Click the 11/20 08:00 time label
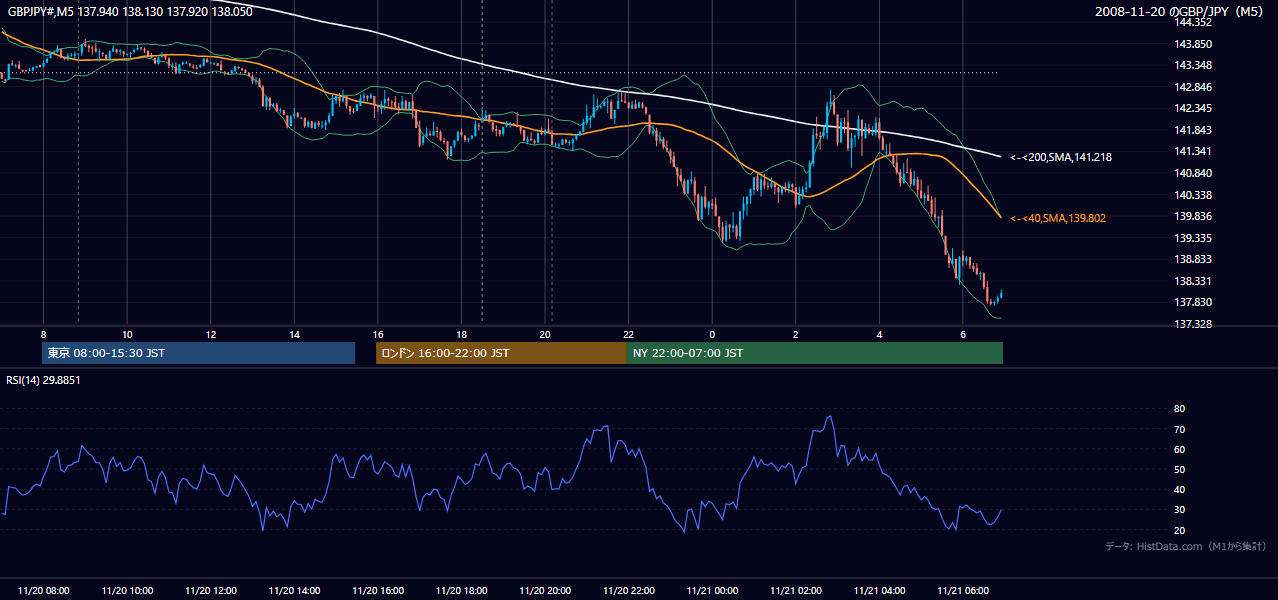Screen dimensions: 1278x600 point(43,591)
